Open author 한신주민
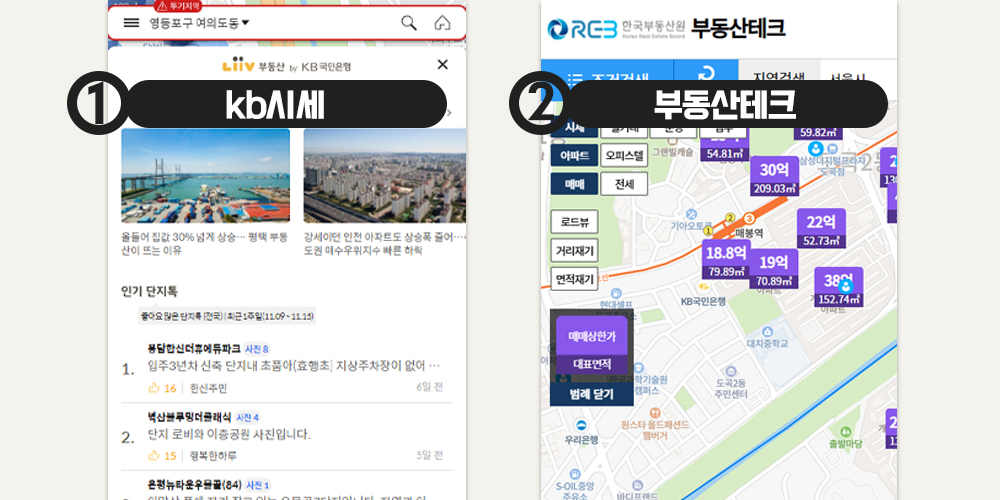Viewport: 1000px width, 500px height. click(208, 388)
